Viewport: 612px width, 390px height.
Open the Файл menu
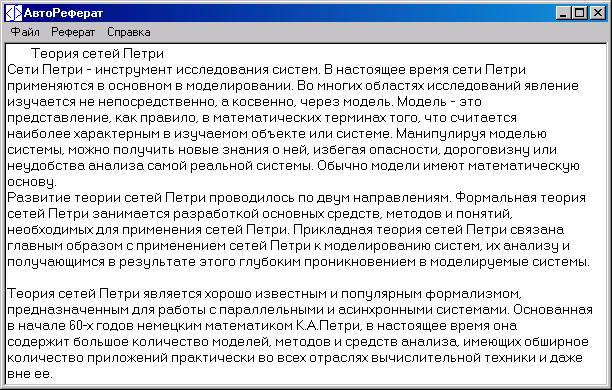[x=25, y=32]
